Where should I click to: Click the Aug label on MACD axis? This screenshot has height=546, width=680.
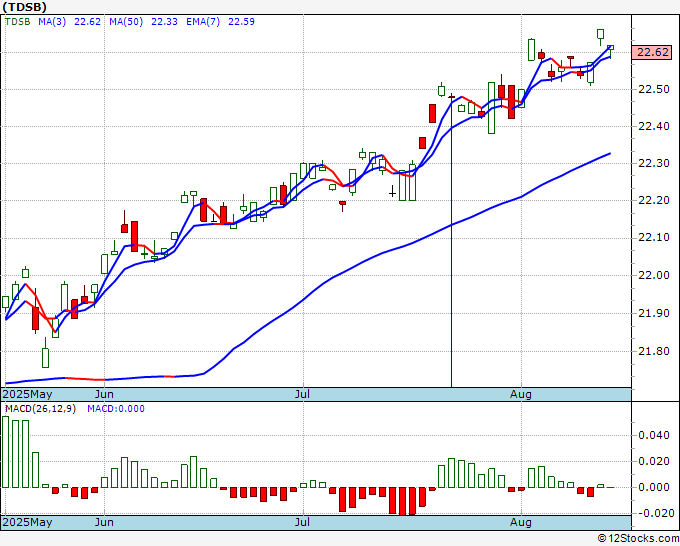[x=521, y=522]
